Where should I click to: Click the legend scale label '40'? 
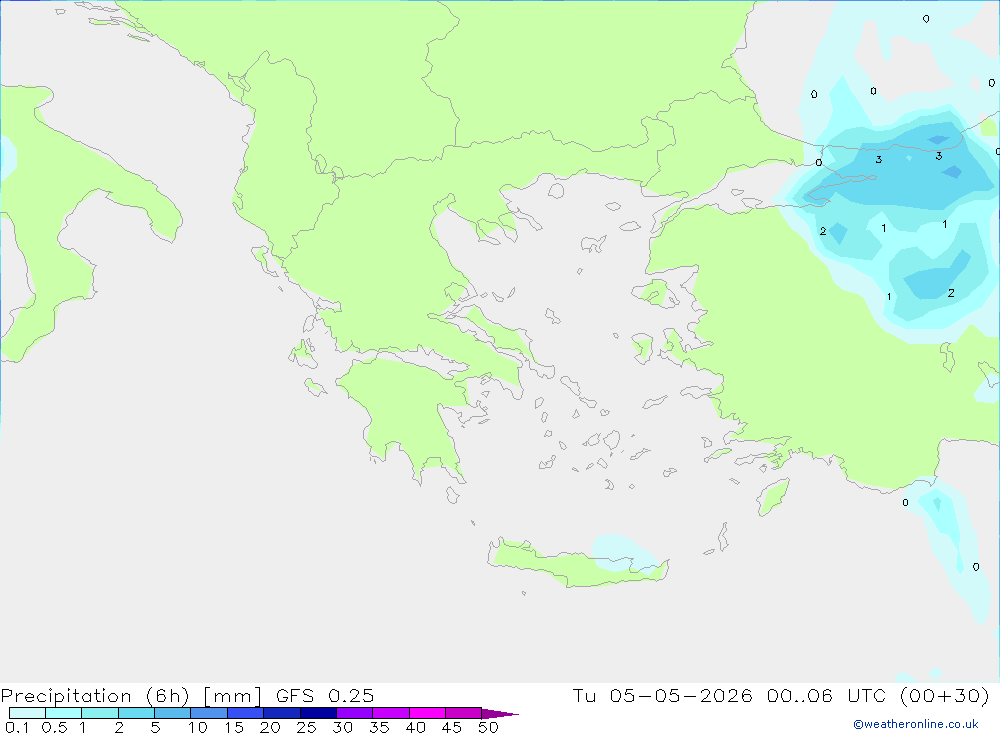[x=415, y=727]
